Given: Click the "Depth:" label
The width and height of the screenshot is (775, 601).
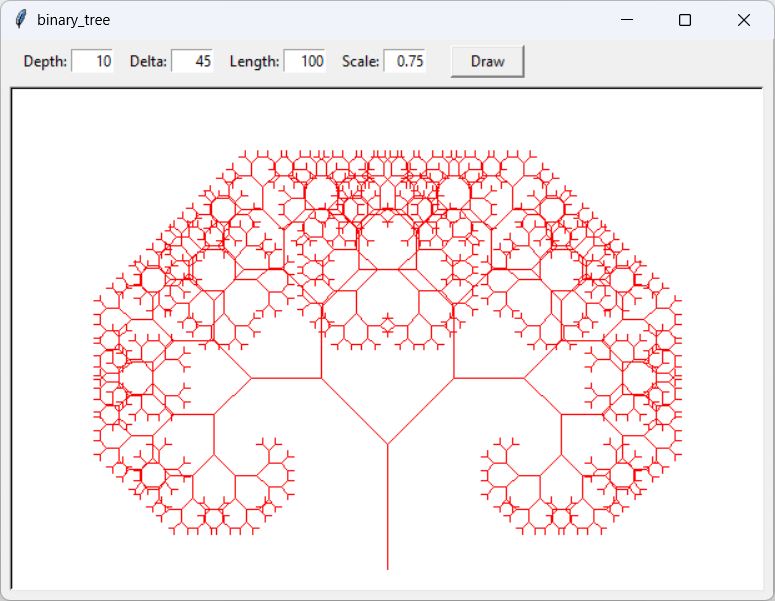Looking at the screenshot, I should [x=45, y=61].
